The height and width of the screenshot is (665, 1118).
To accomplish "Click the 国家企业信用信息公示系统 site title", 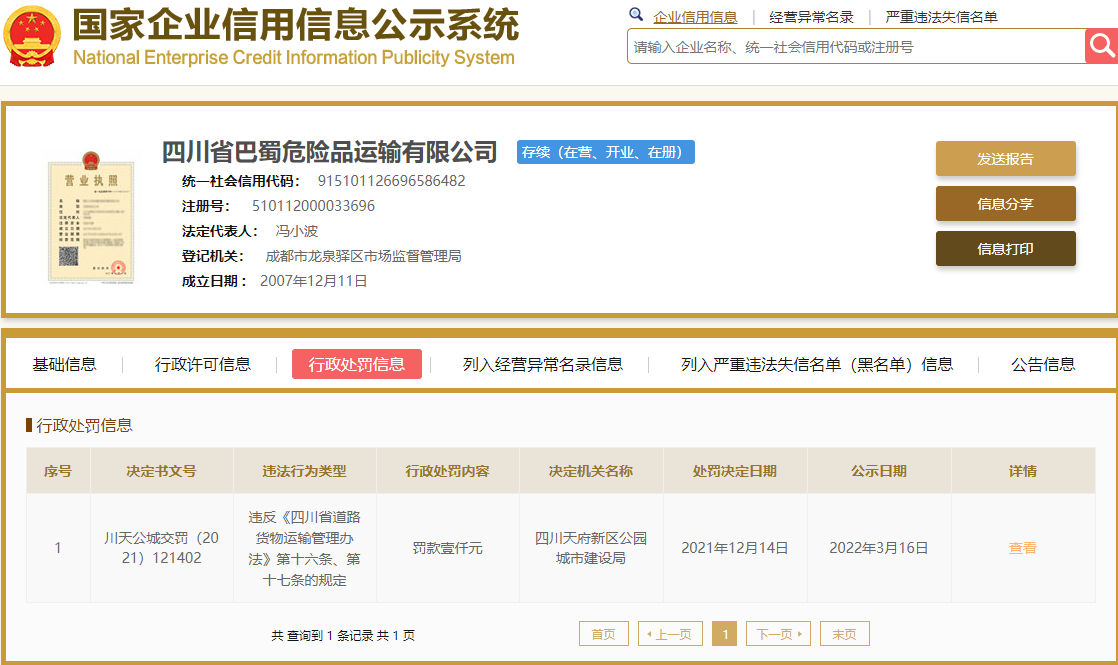I will click(296, 25).
